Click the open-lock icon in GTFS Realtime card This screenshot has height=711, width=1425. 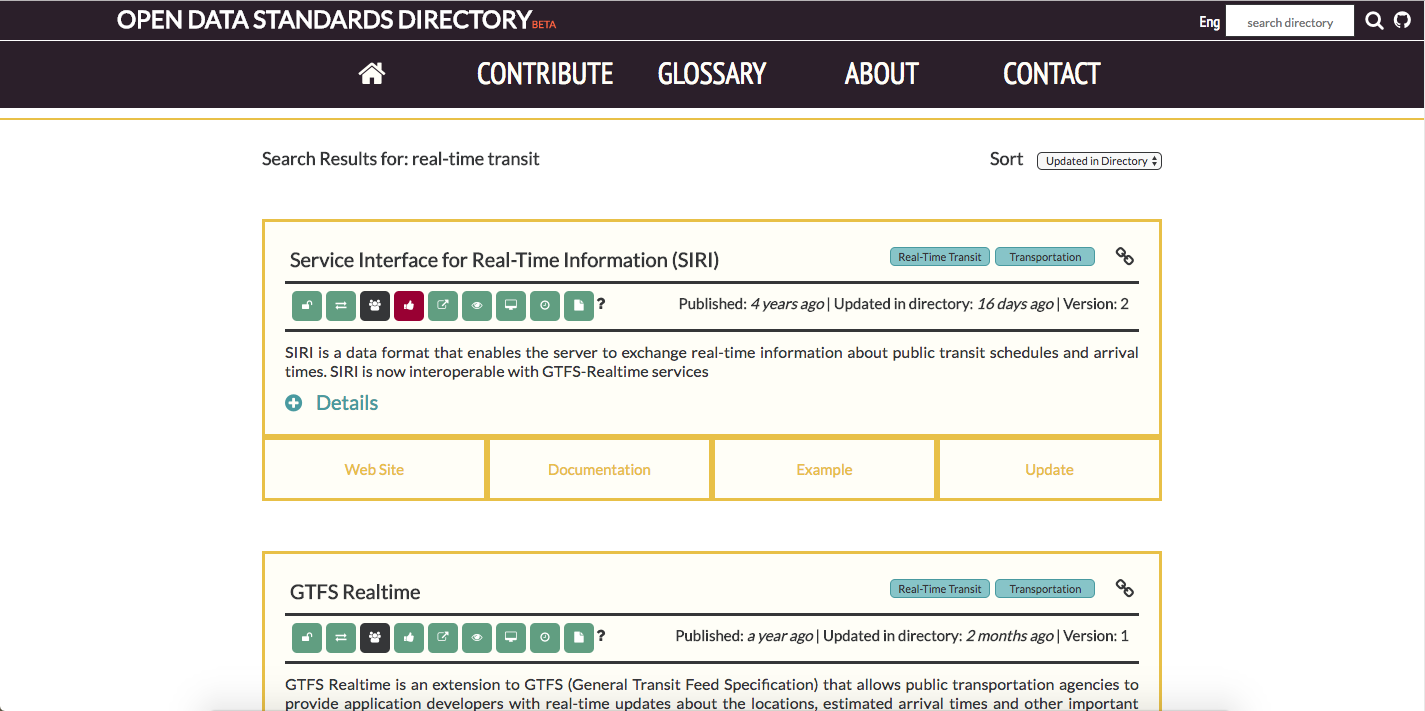[x=307, y=637]
